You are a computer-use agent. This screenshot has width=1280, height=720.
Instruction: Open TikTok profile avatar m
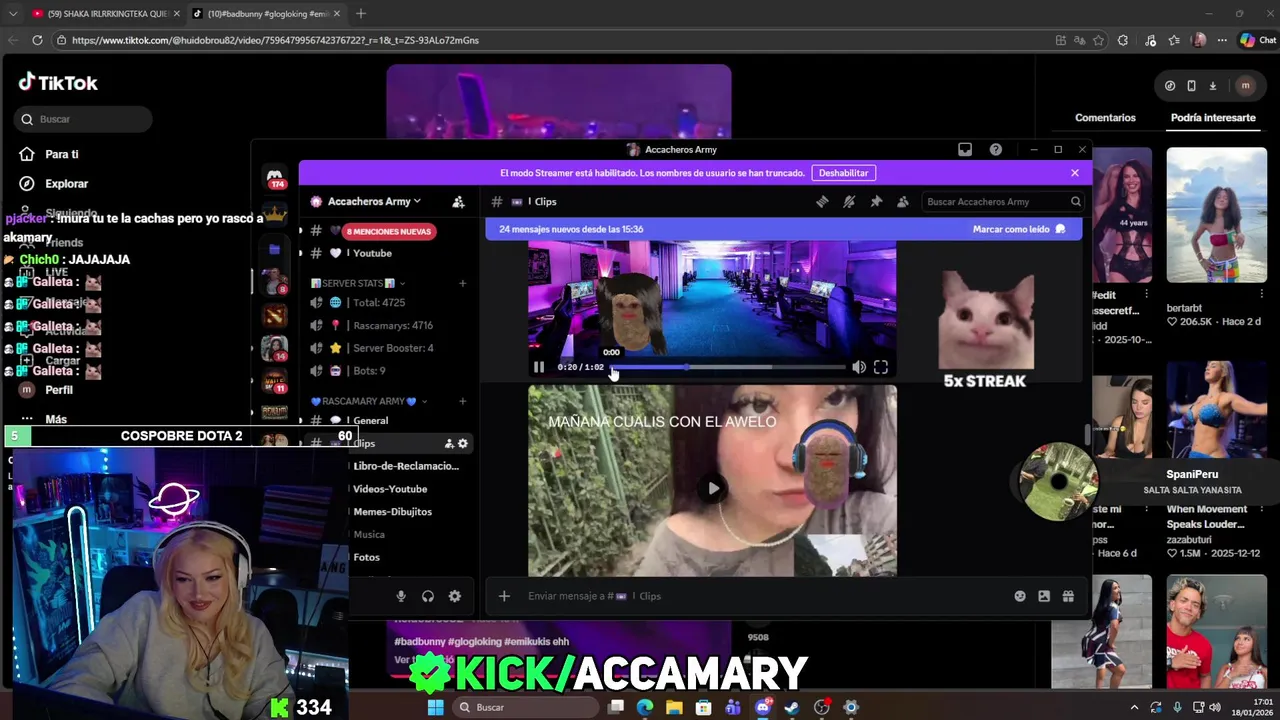point(1245,86)
